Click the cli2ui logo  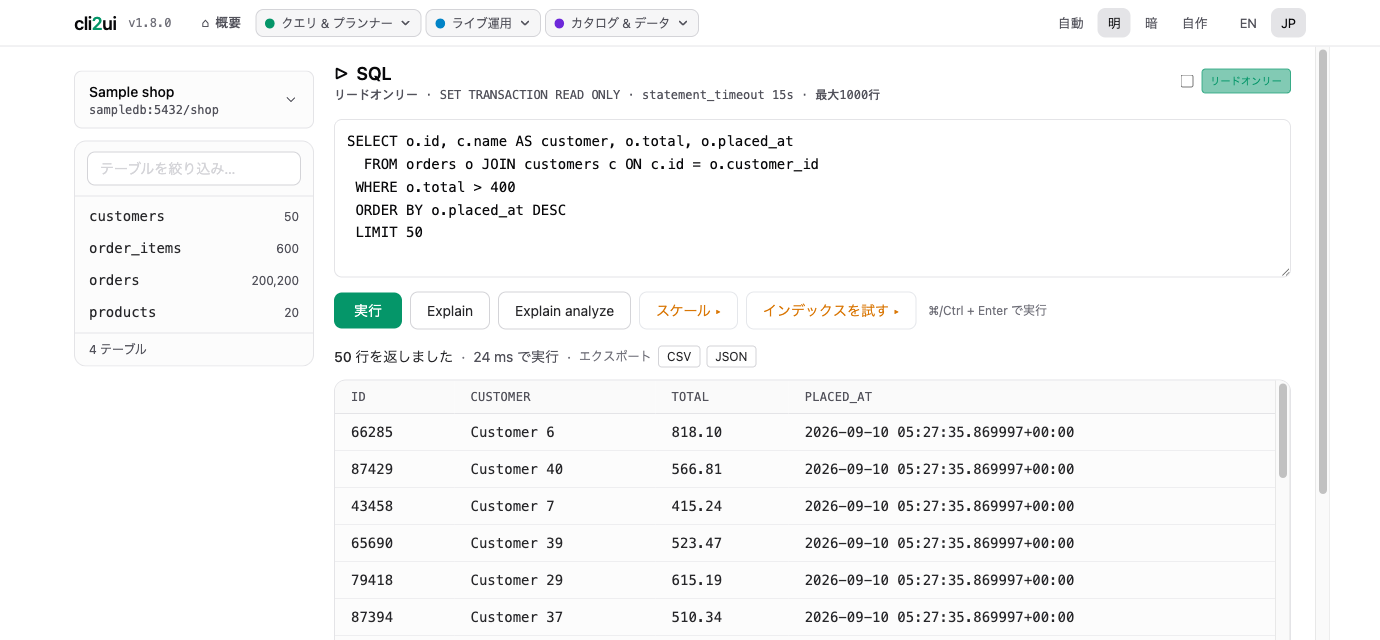click(x=95, y=23)
